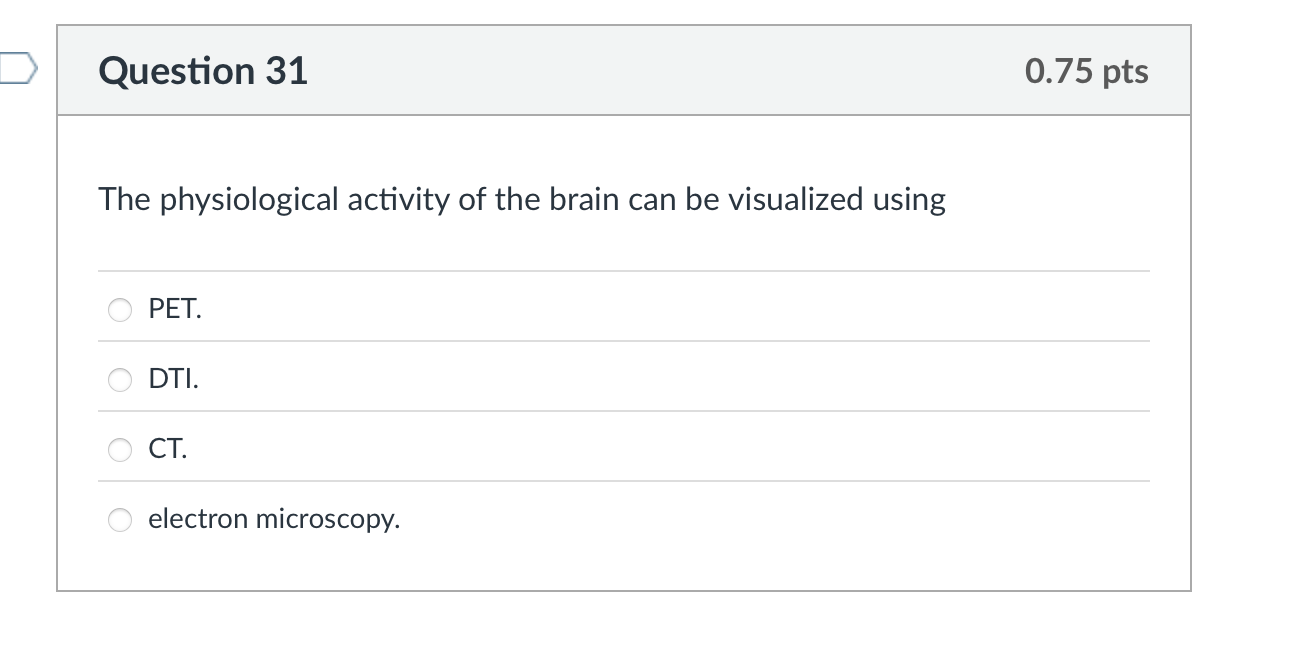Click the 0.75 pts label

click(x=1085, y=70)
